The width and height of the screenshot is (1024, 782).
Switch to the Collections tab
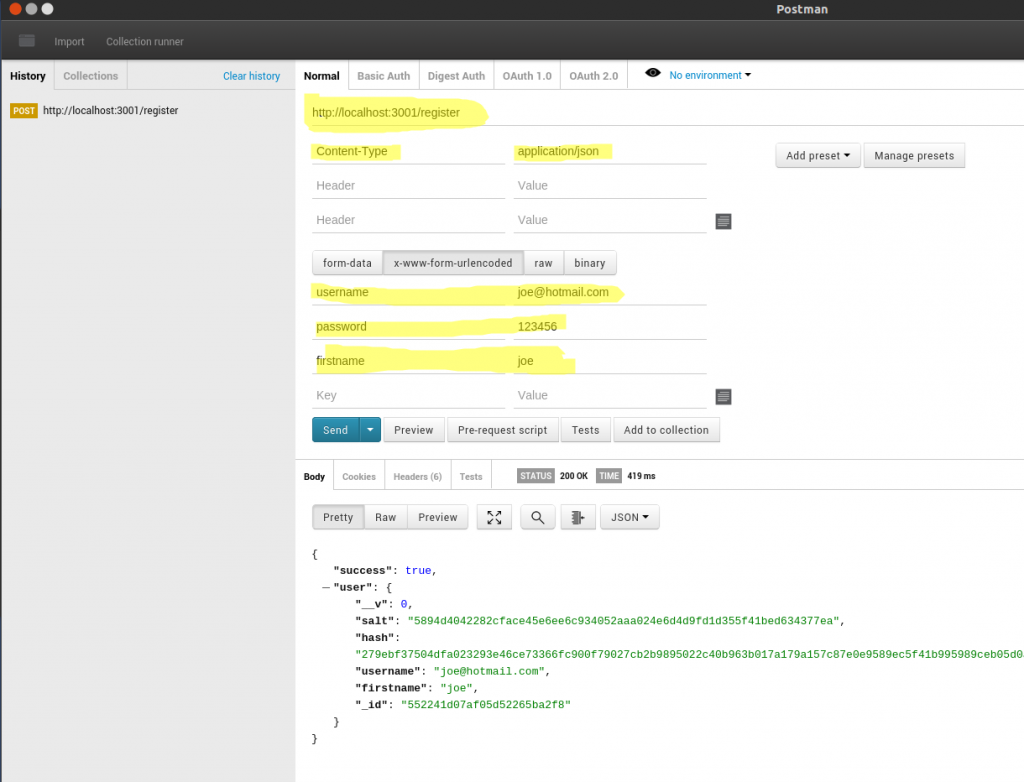pos(91,76)
